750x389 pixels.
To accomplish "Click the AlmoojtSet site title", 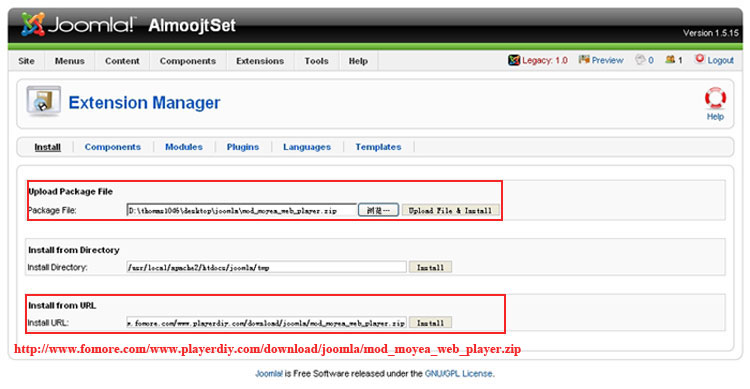I will [x=192, y=25].
